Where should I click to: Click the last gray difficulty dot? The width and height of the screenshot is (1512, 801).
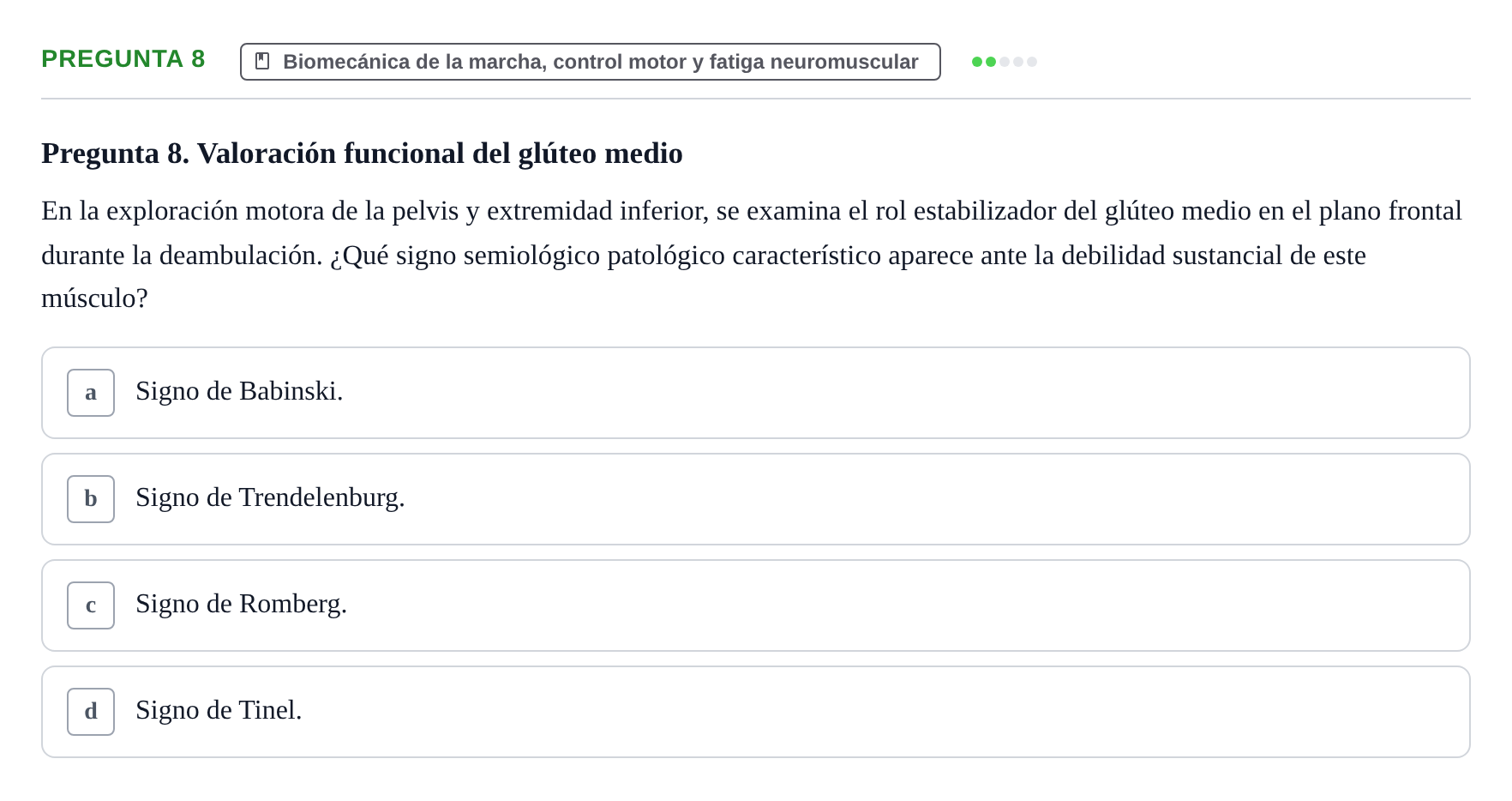(1032, 62)
